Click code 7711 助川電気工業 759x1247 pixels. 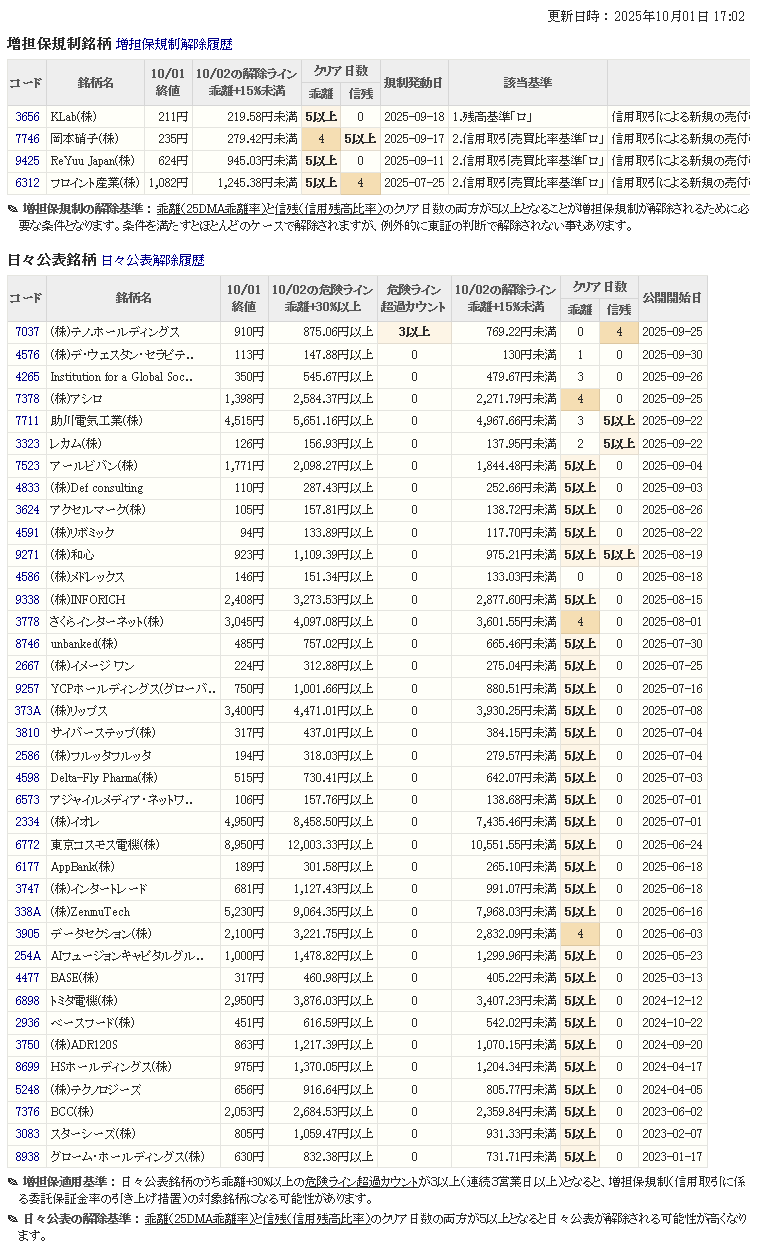pos(27,421)
